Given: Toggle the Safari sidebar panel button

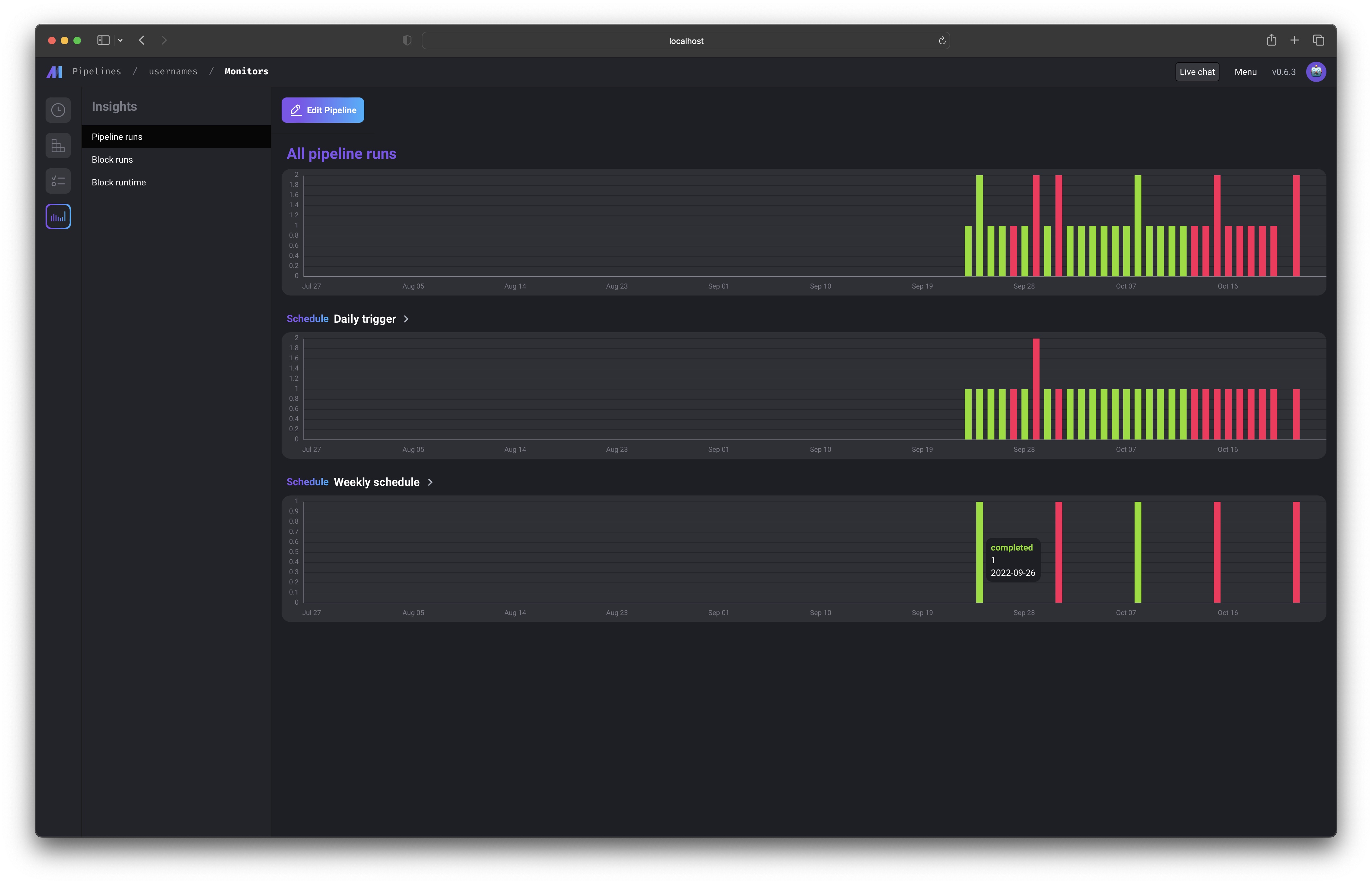Looking at the screenshot, I should [x=103, y=40].
